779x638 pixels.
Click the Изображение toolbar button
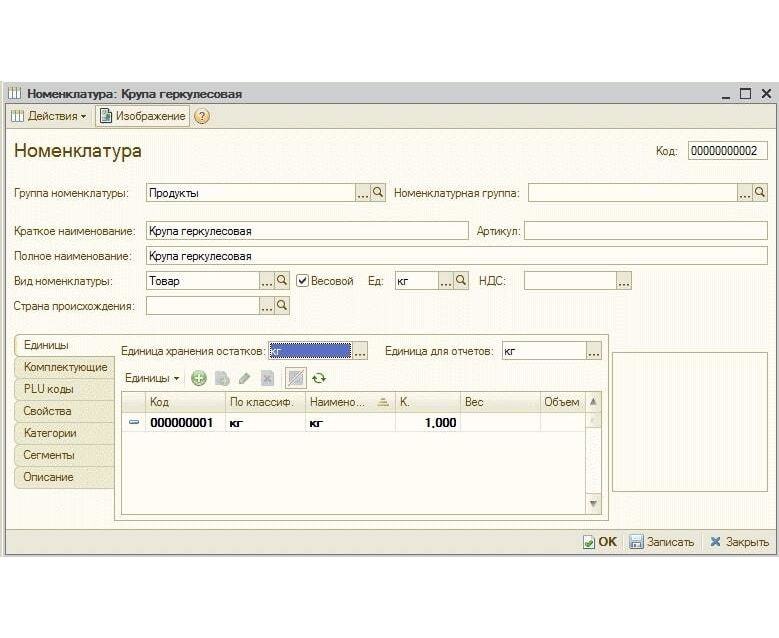142,116
